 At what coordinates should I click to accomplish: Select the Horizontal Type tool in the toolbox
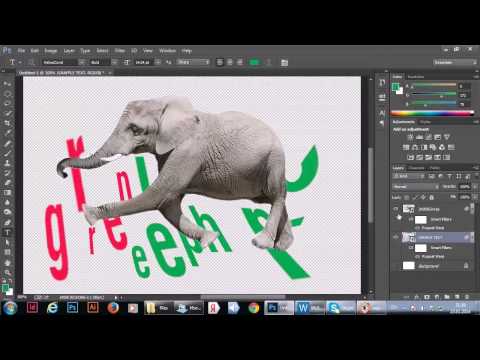coord(7,233)
